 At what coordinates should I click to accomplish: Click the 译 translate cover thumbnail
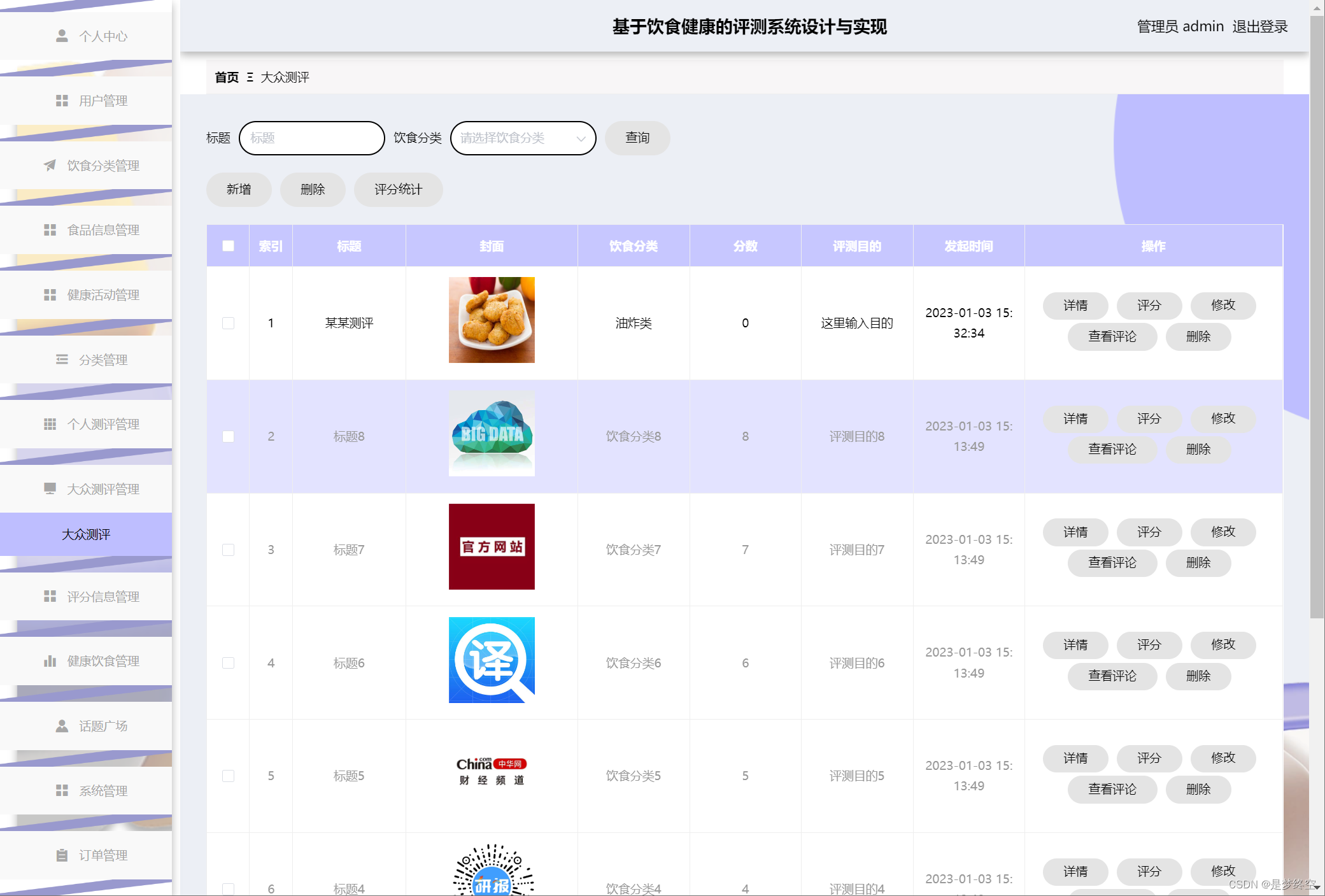[x=492, y=660]
